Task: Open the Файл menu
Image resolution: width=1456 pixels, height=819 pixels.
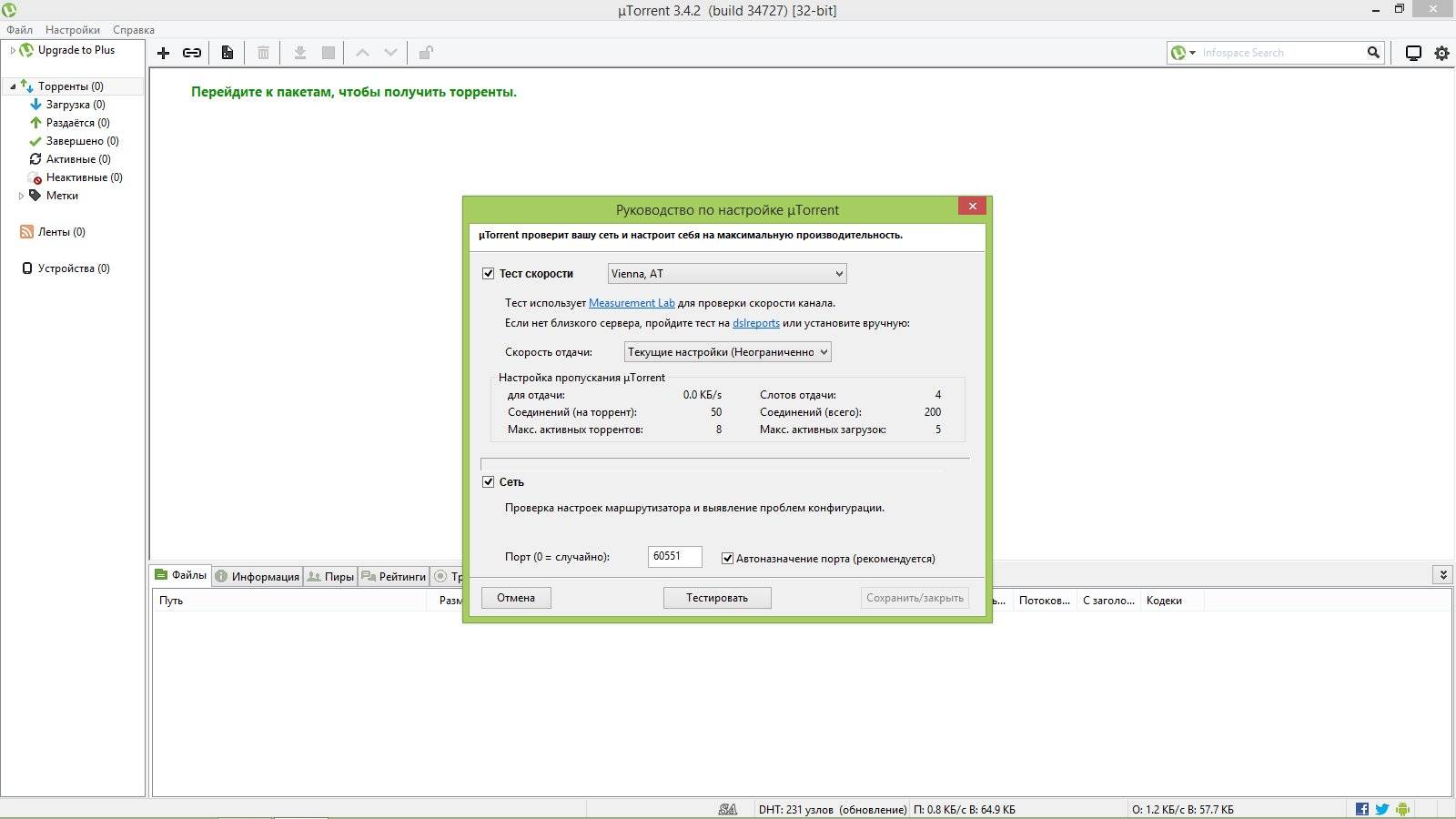Action: click(x=19, y=30)
